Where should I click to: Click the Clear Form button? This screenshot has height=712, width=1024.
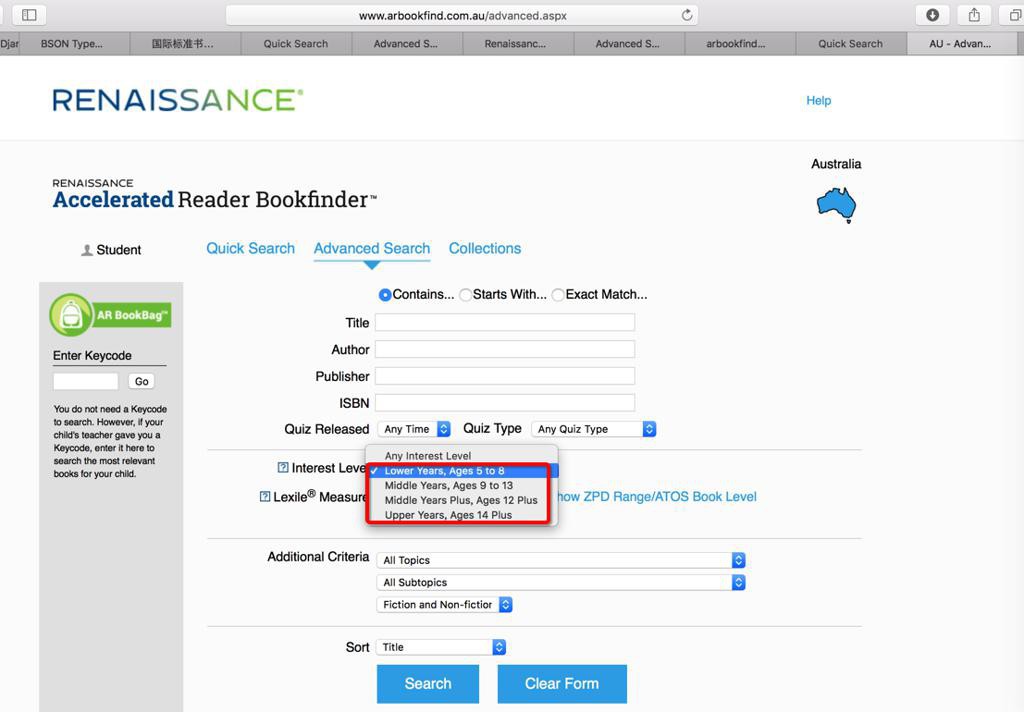(x=562, y=684)
